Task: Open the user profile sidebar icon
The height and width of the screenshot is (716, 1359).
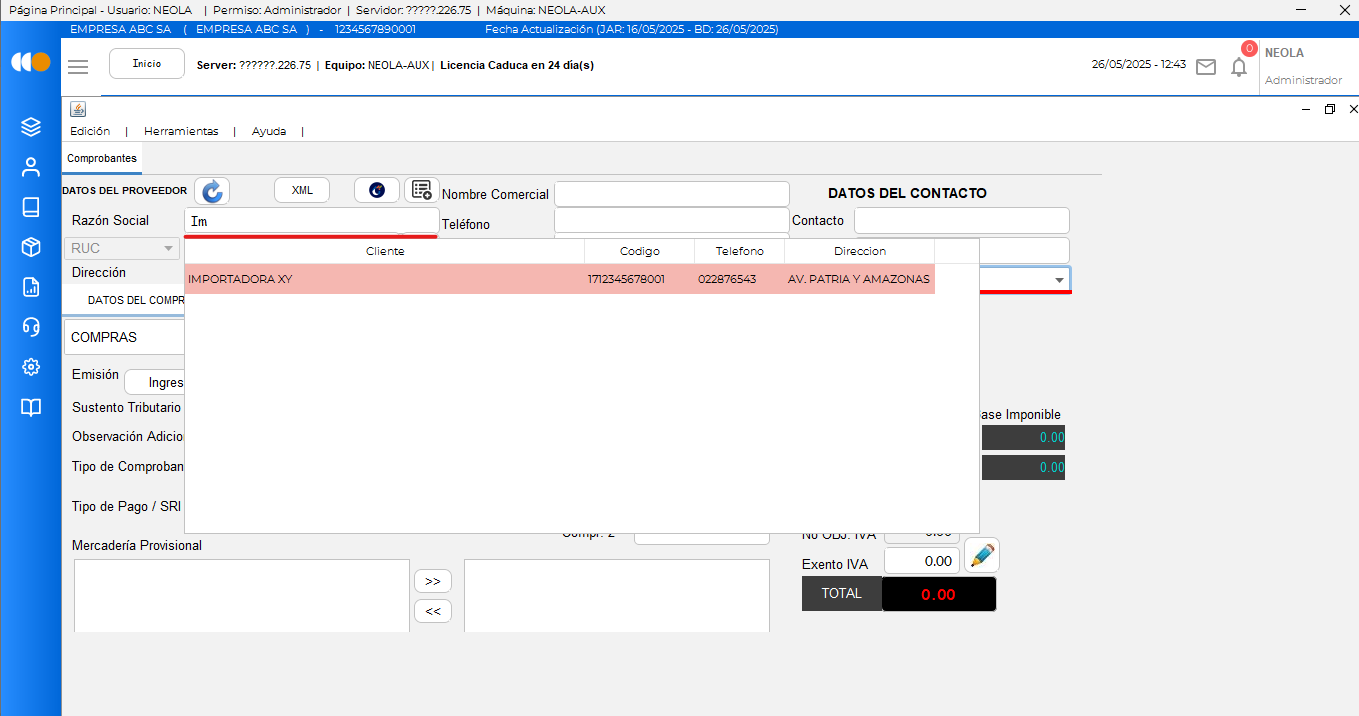Action: click(x=31, y=167)
